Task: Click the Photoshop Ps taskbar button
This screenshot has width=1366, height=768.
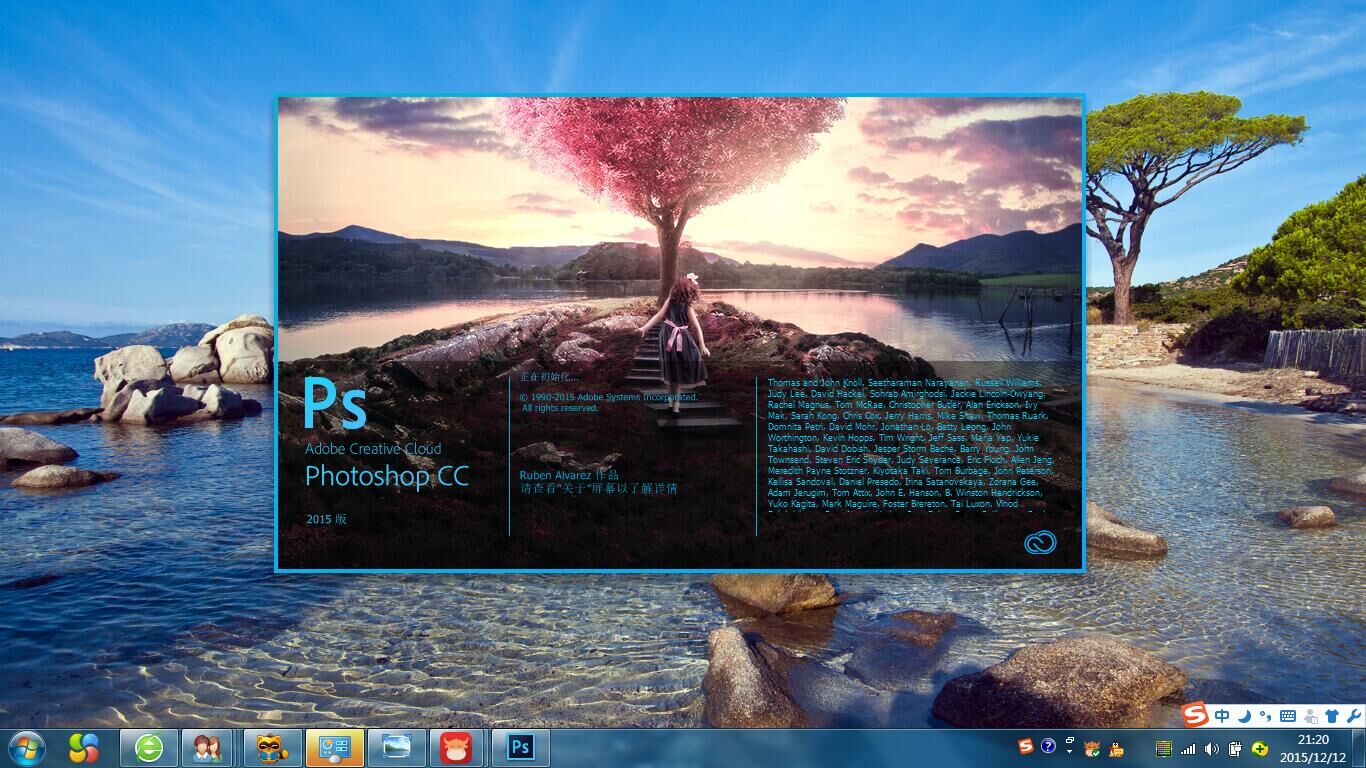Action: click(x=520, y=747)
